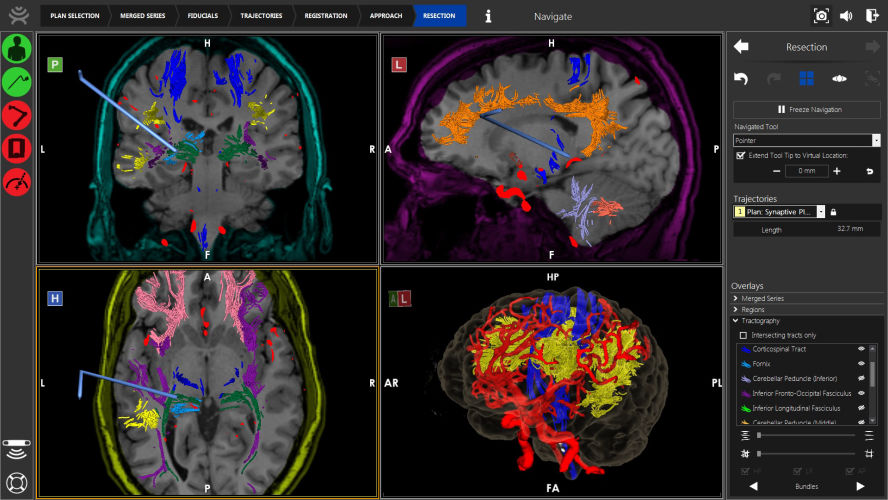
Task: Toggle Extend Tool Tip to Virtual Location
Action: (740, 155)
